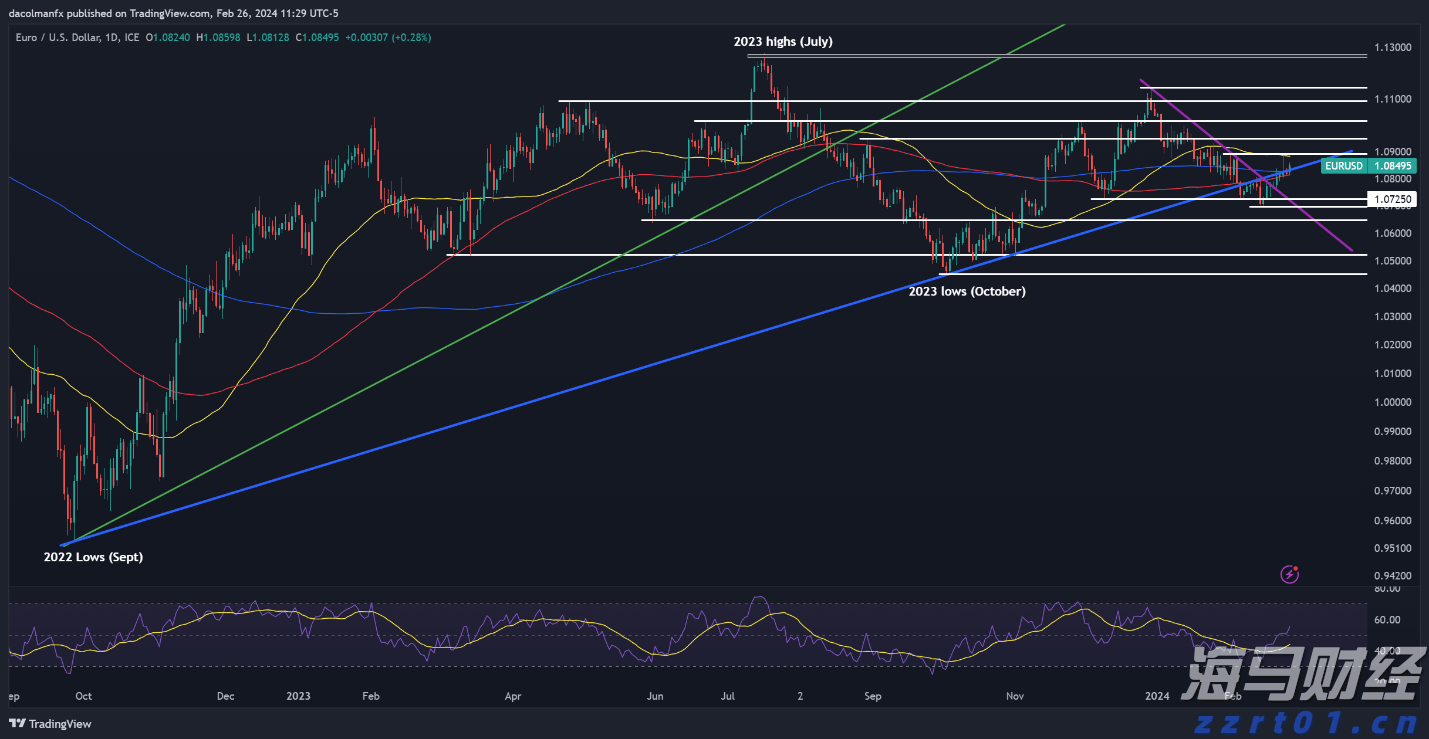Select the 2024 label on the time axis
Screen dimensions: 1429x739
[1156, 695]
